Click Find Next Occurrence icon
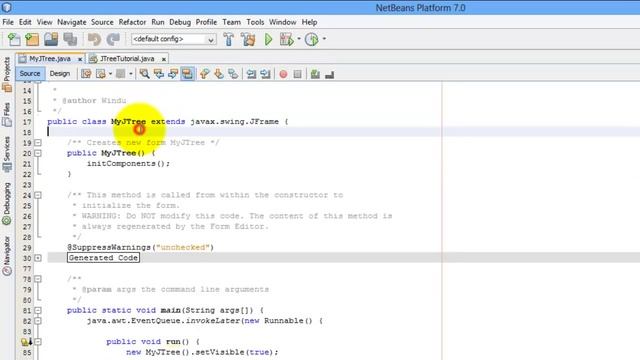This screenshot has width=640, height=360. (x=173, y=74)
